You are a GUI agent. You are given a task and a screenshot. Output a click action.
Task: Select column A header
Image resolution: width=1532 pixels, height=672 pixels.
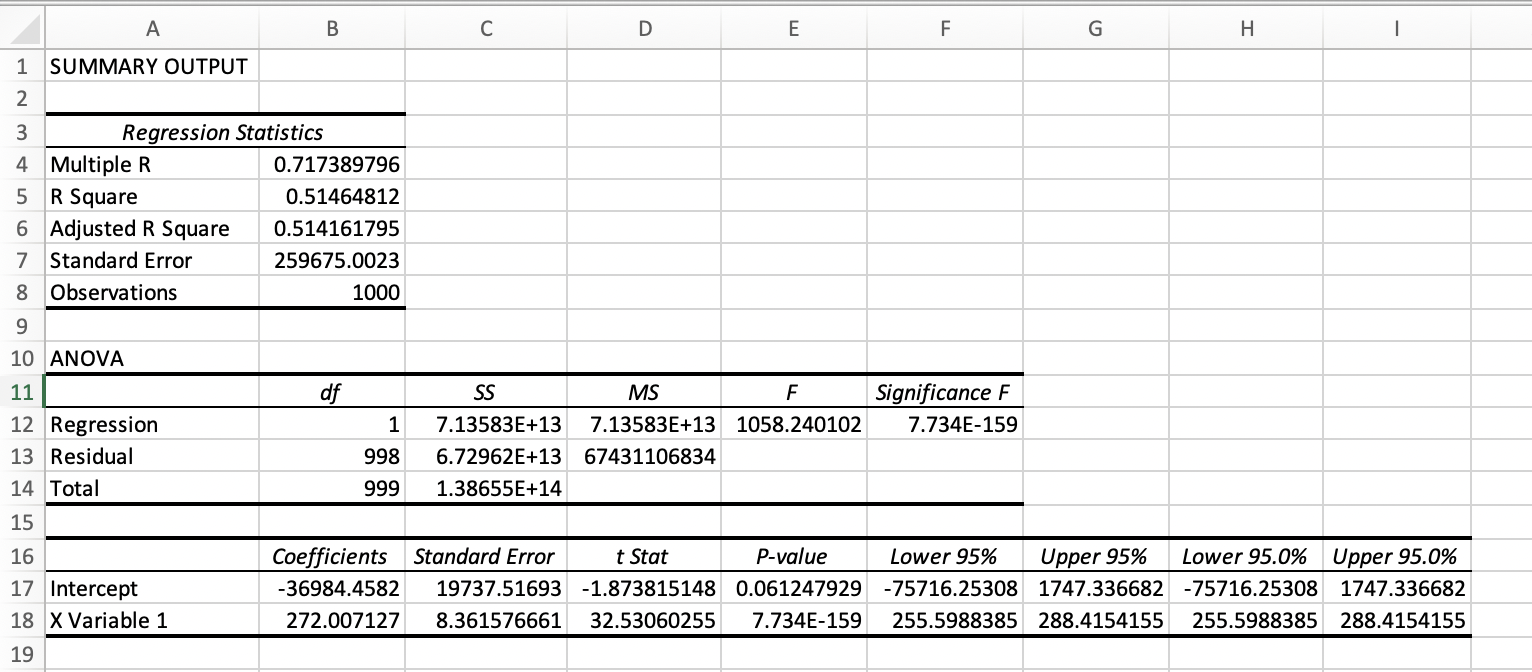tap(153, 29)
